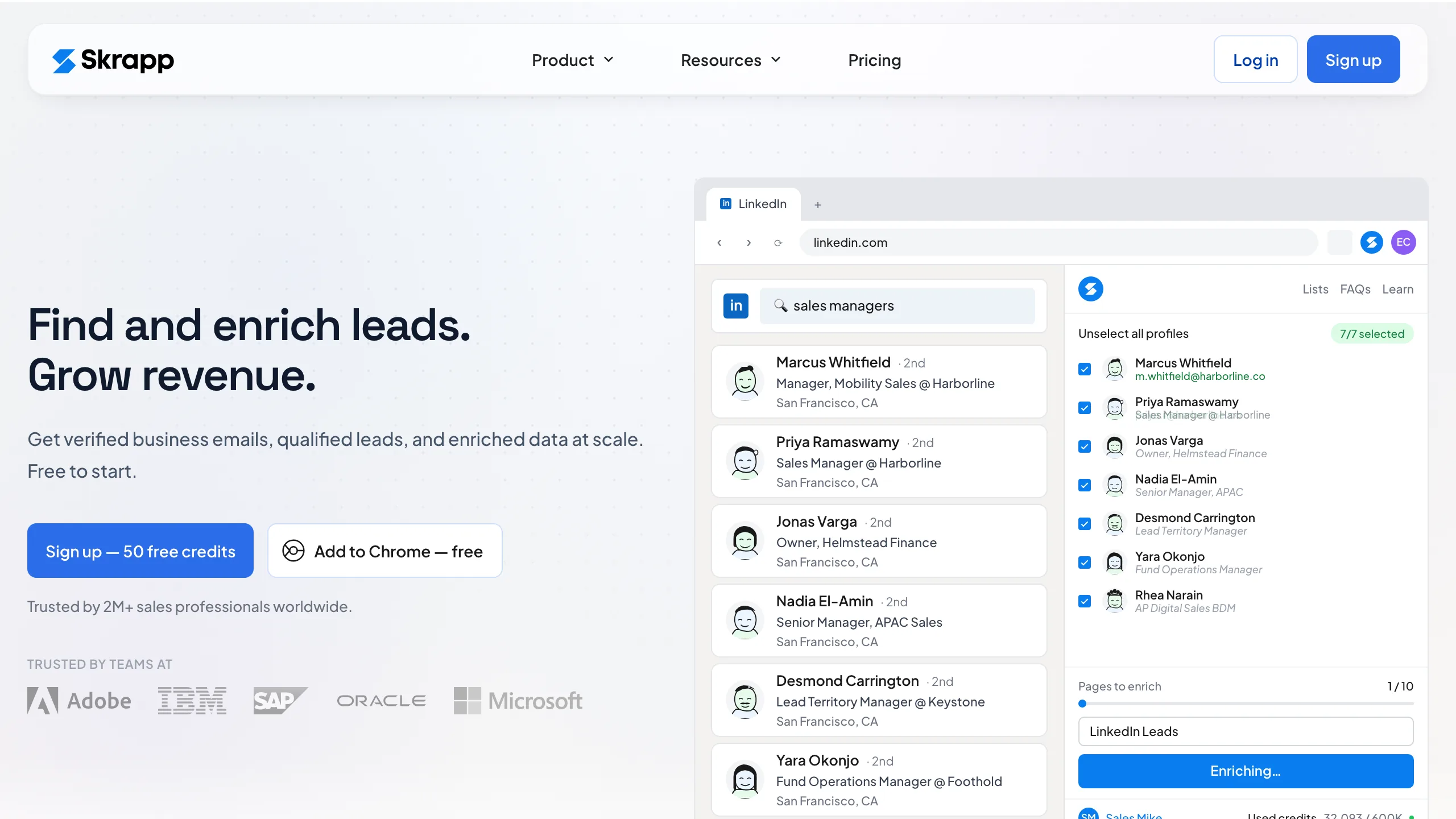Click the Log in button
Screen dimensions: 1456x819
click(1256, 60)
